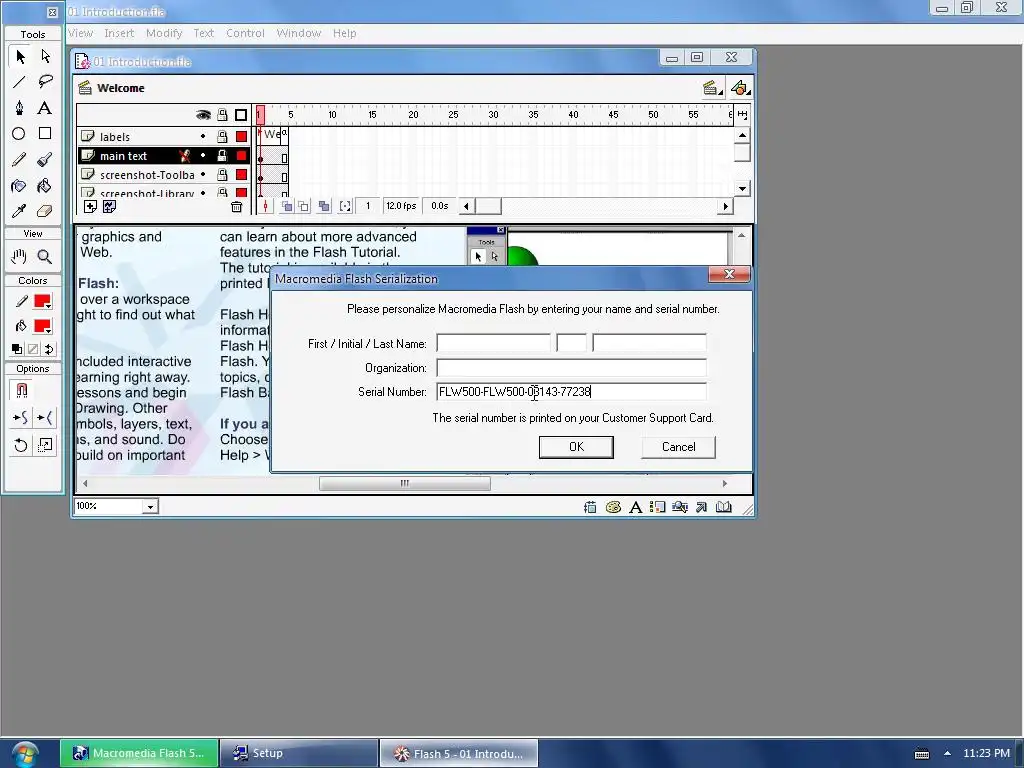Select the Arrow tool in Tools panel

coord(20,57)
